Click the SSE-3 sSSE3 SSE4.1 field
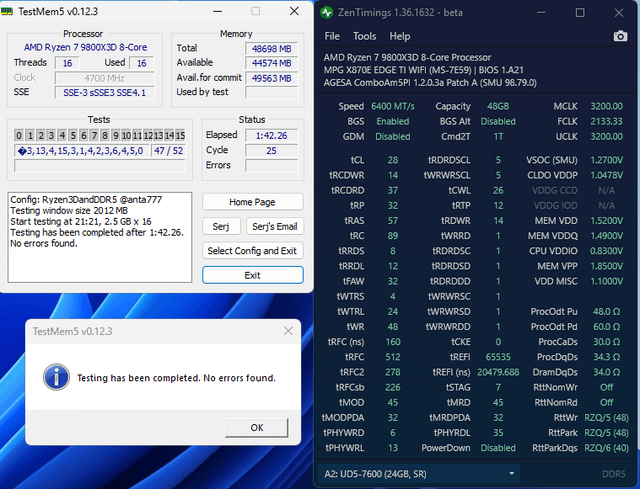 coord(104,93)
